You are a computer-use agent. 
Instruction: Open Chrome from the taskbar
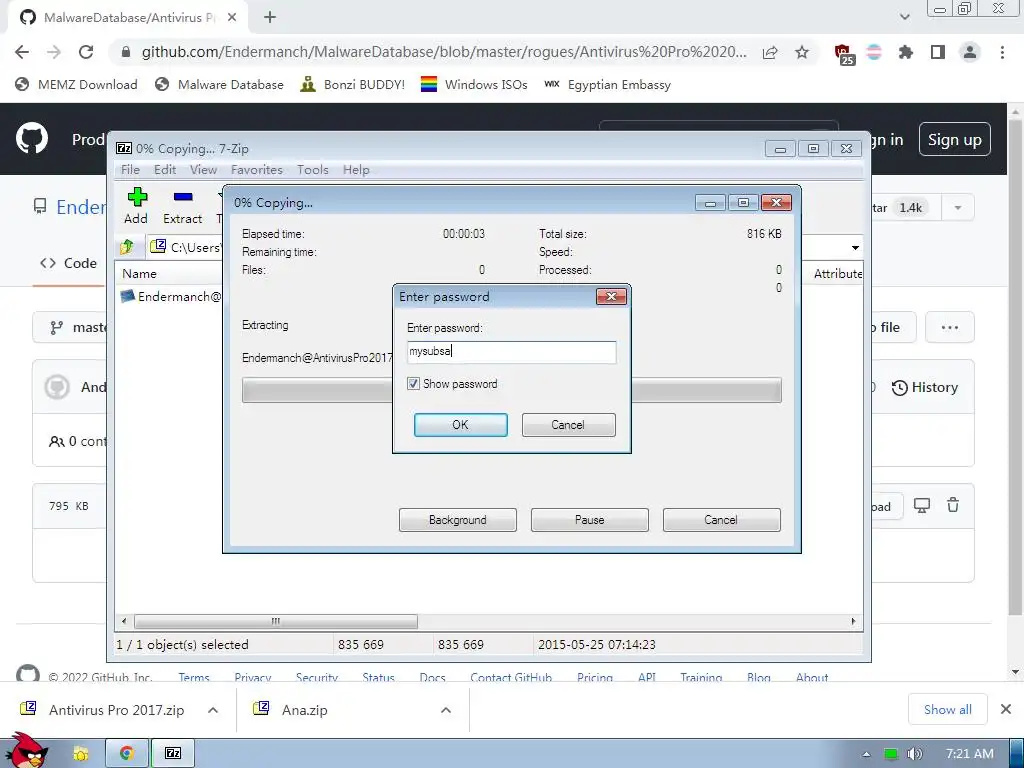127,753
